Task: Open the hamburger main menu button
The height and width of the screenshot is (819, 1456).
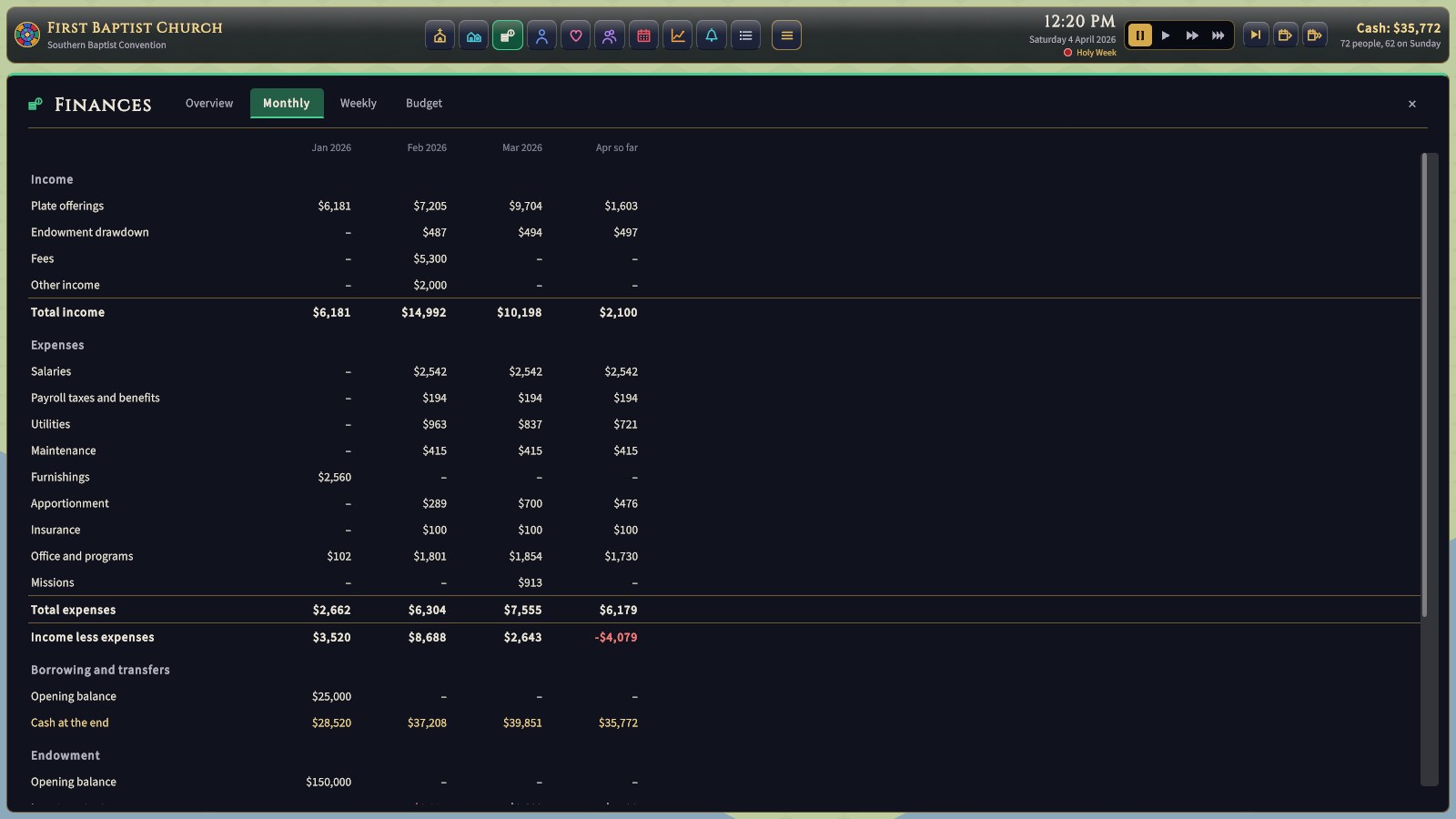Action: (787, 35)
